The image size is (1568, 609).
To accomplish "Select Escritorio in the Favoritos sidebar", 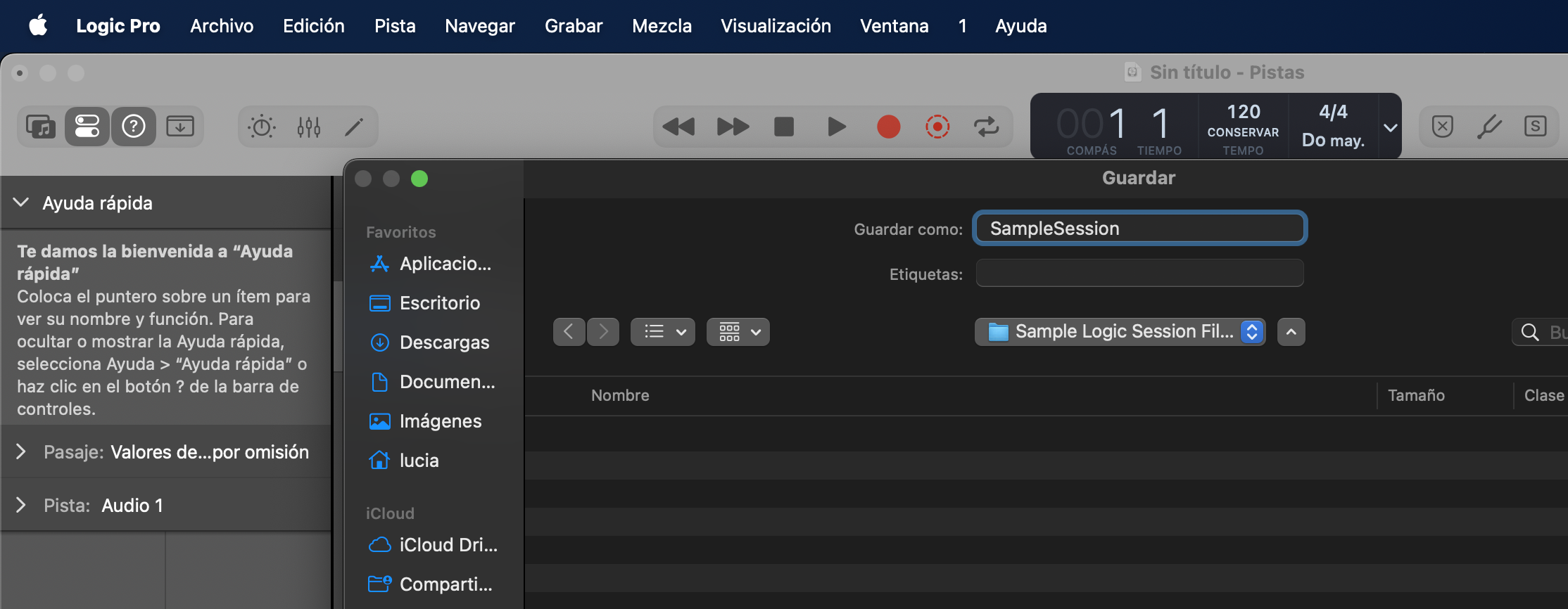I will [x=439, y=303].
